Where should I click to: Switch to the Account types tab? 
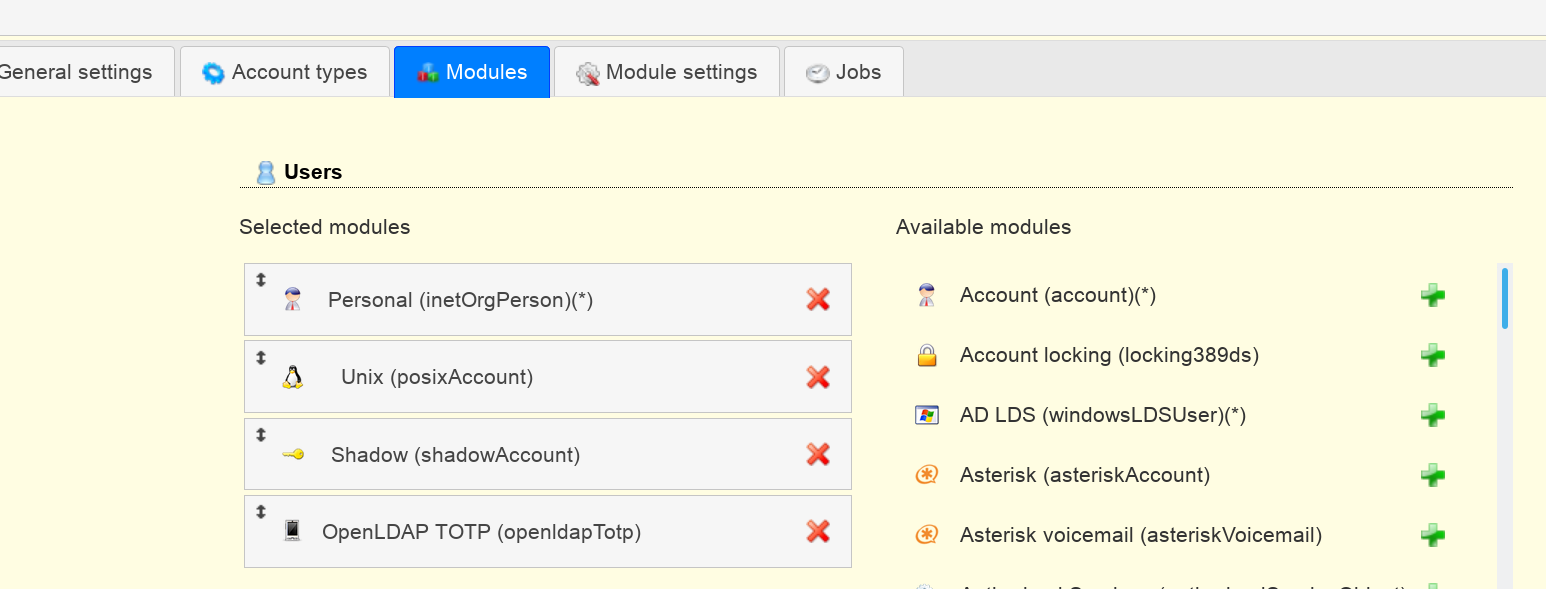pos(285,72)
